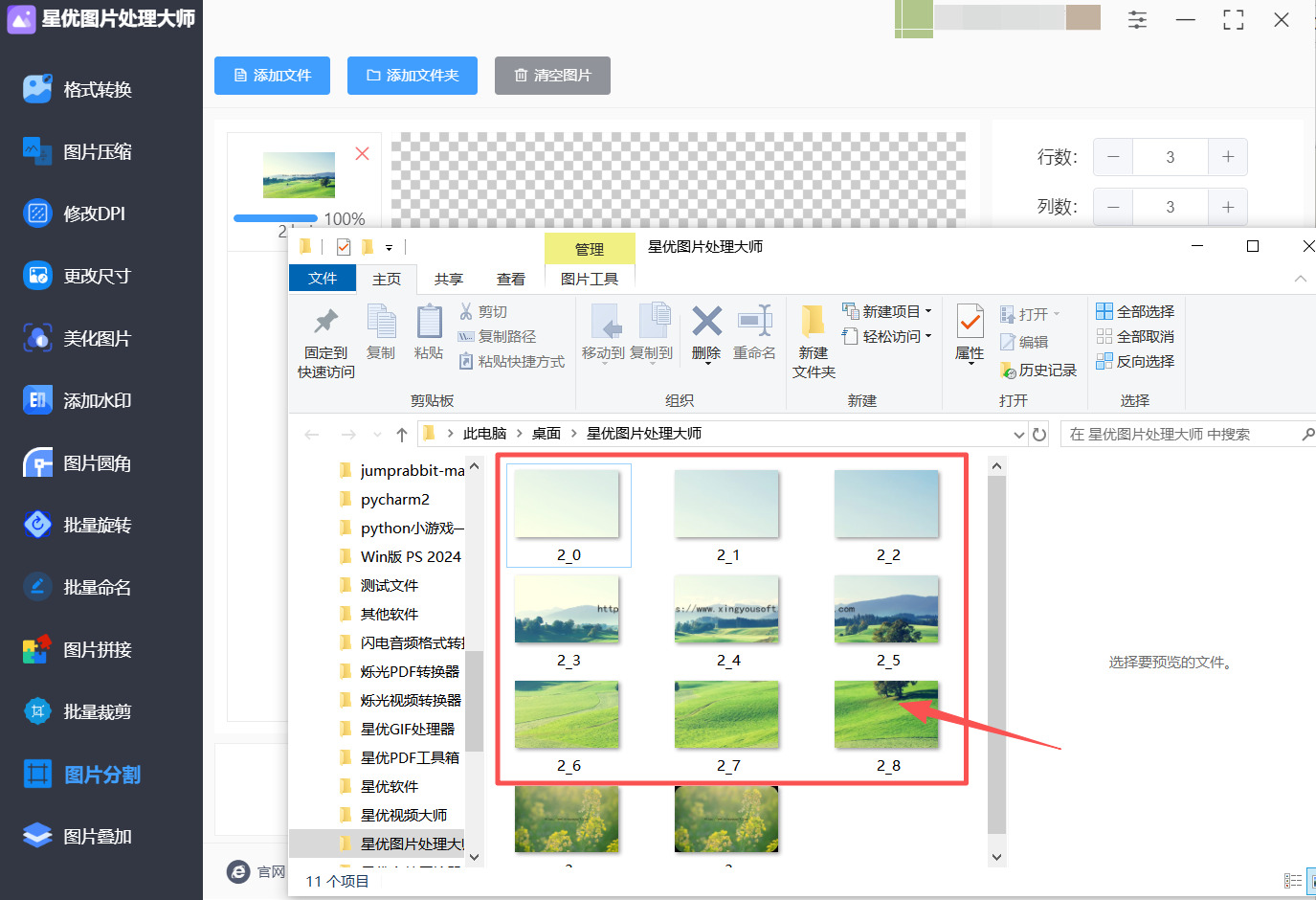Toggle the quick access toolbar properties checkbox
This screenshot has width=1316, height=900.
[x=344, y=247]
